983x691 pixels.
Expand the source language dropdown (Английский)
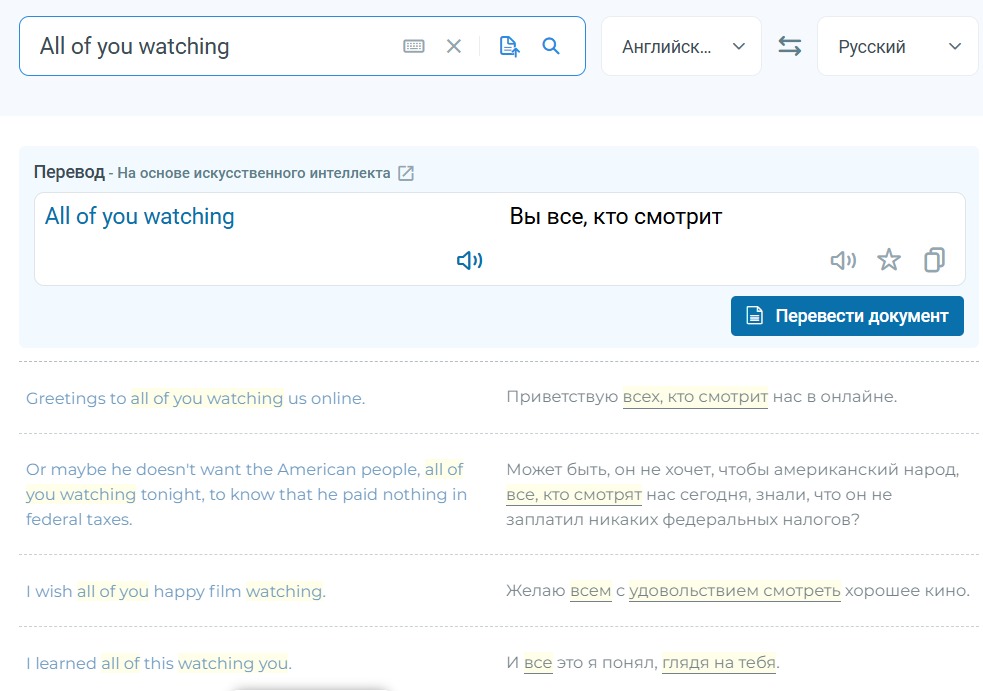pos(682,46)
